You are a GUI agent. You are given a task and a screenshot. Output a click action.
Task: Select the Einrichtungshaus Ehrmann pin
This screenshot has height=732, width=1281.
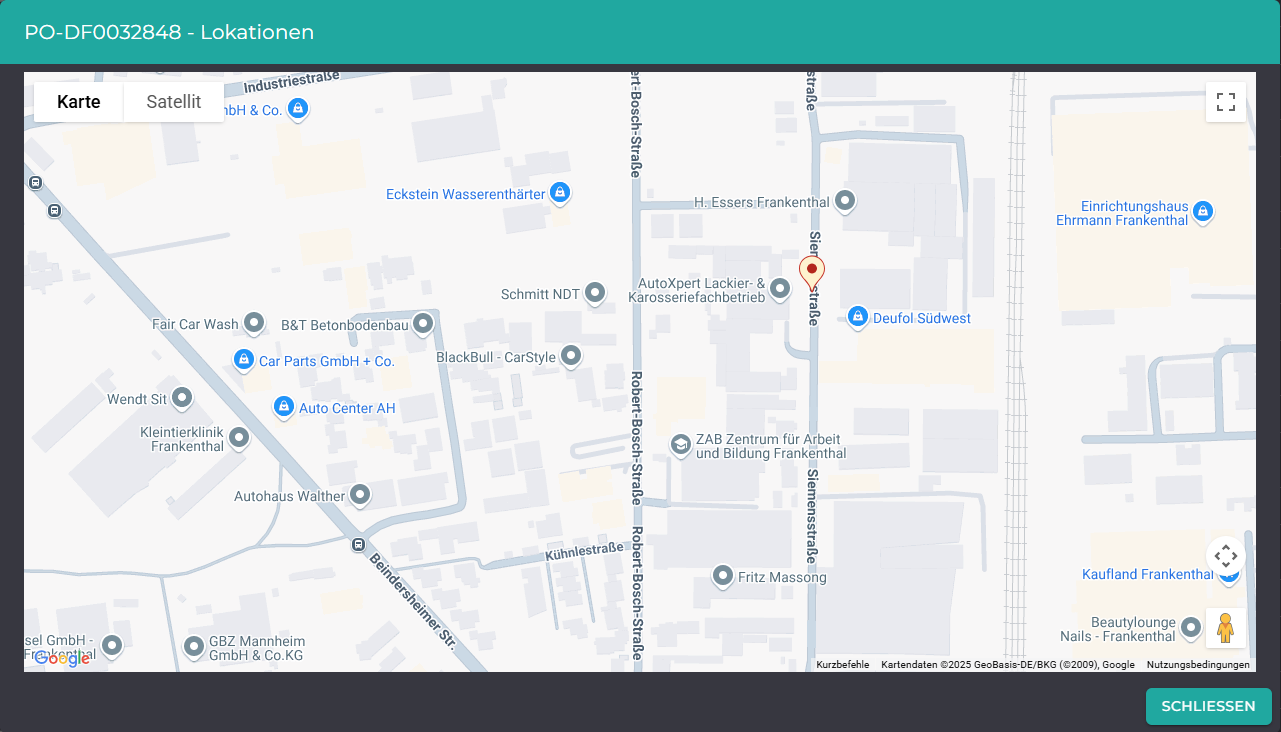[1203, 211]
